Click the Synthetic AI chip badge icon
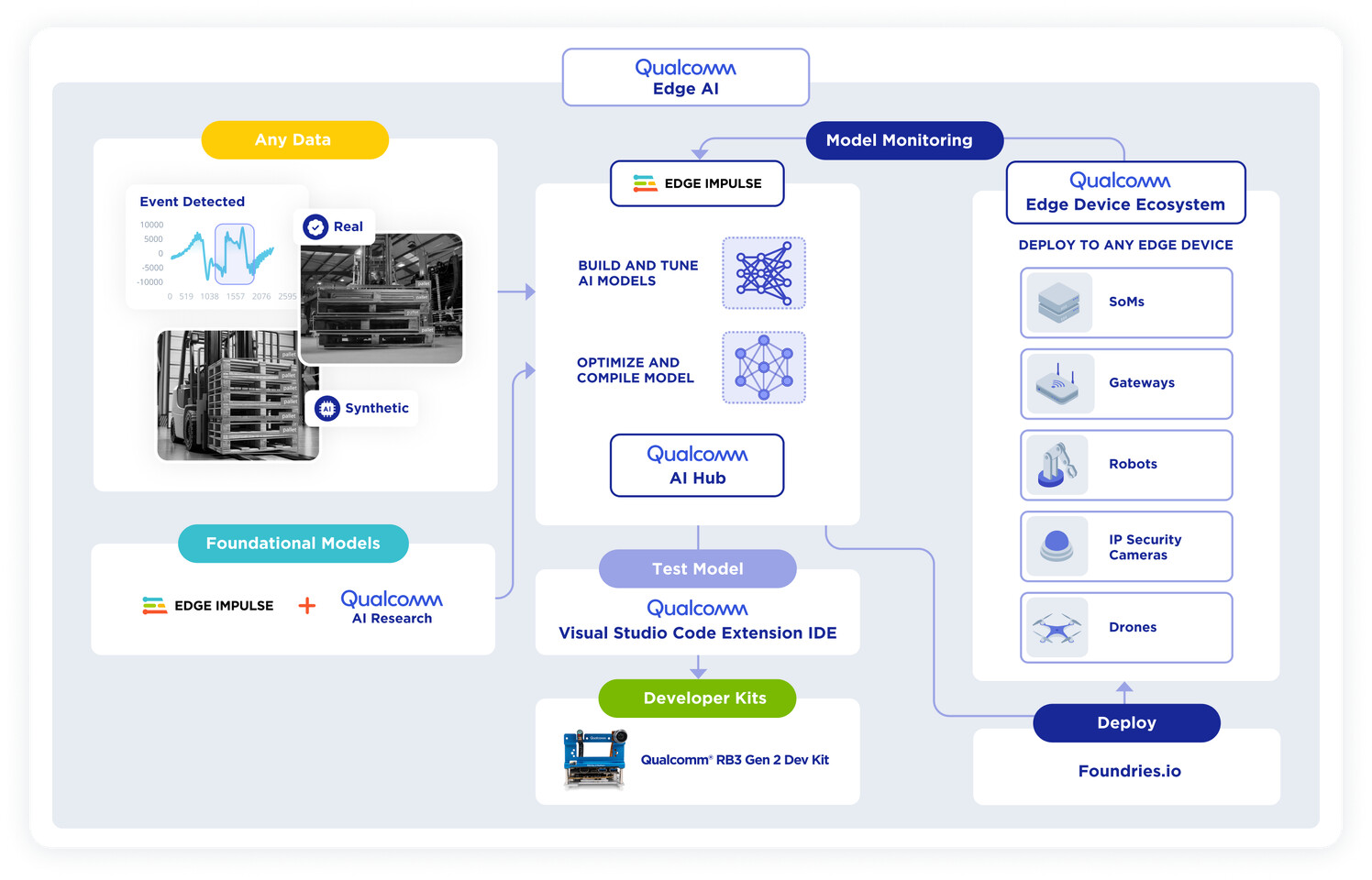This screenshot has height=880, width=1372. pyautogui.click(x=327, y=409)
